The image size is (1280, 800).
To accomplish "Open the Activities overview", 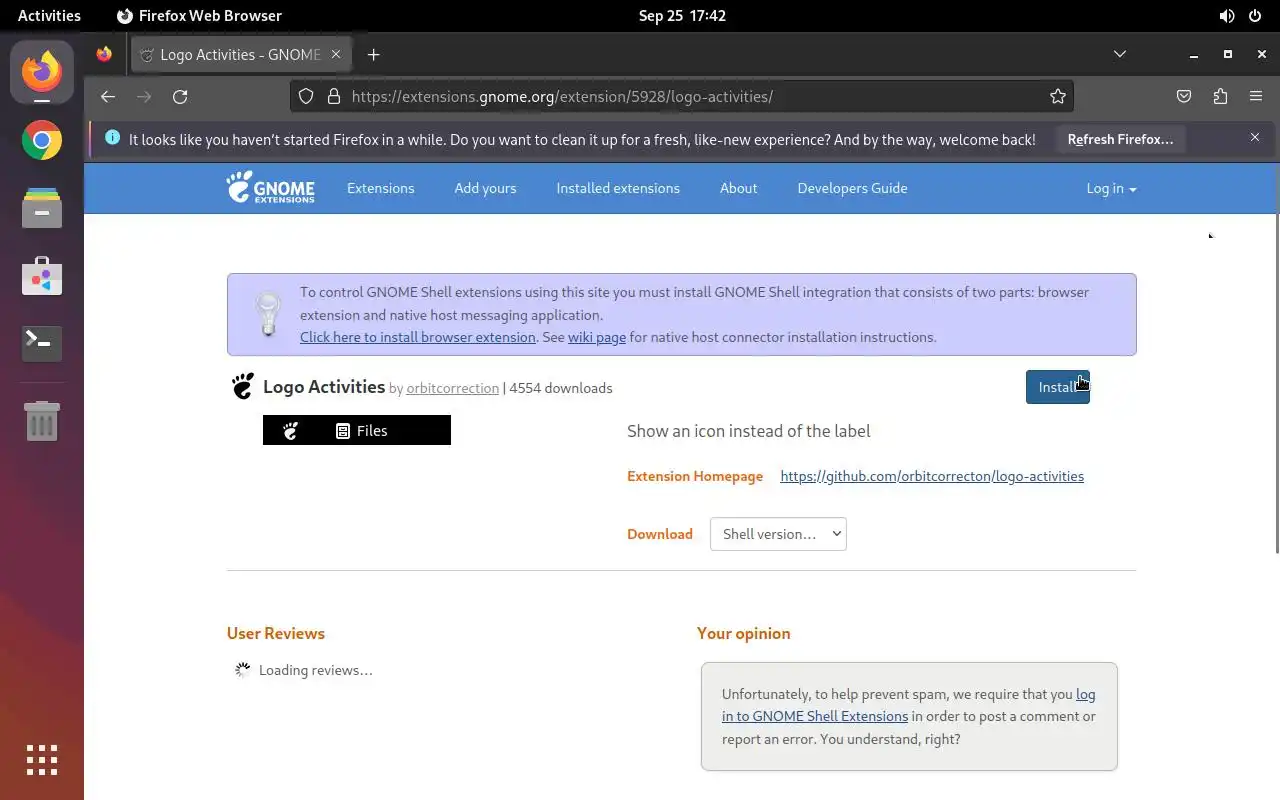I will [x=49, y=15].
